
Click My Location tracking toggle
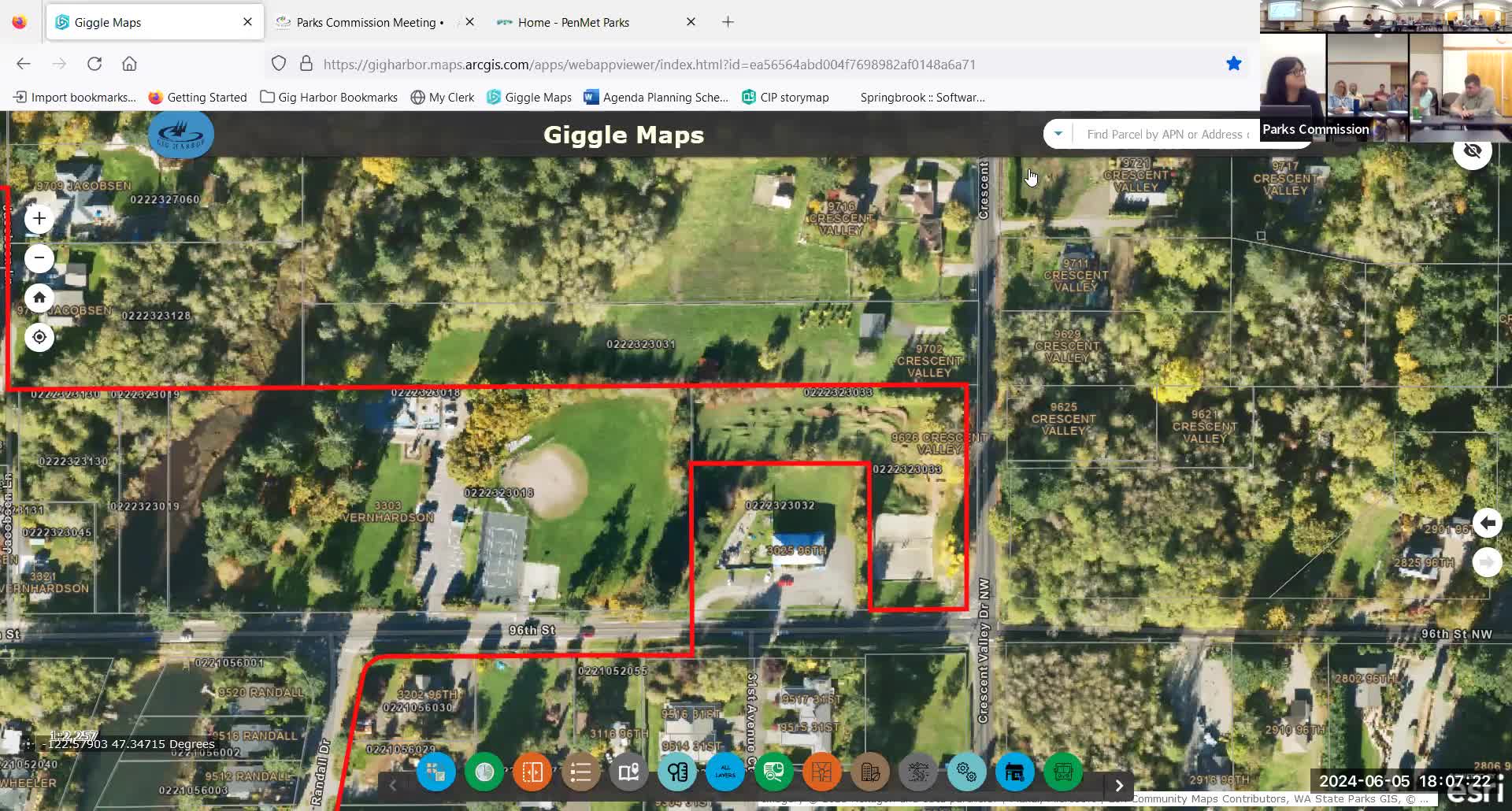(39, 336)
